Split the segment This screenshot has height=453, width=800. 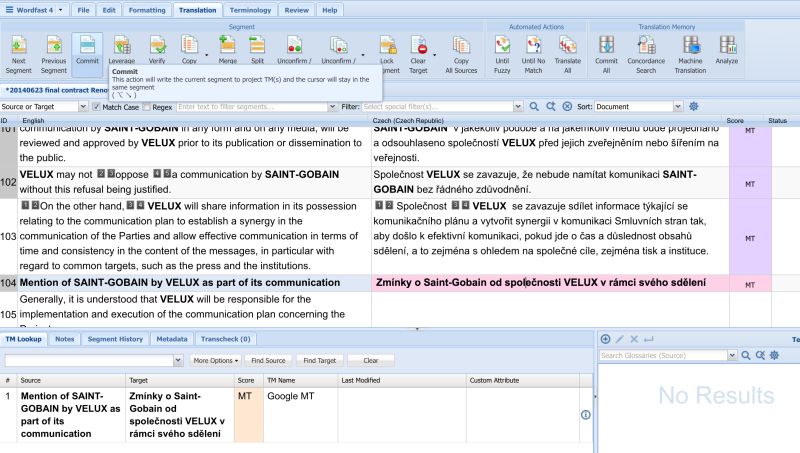pyautogui.click(x=258, y=50)
